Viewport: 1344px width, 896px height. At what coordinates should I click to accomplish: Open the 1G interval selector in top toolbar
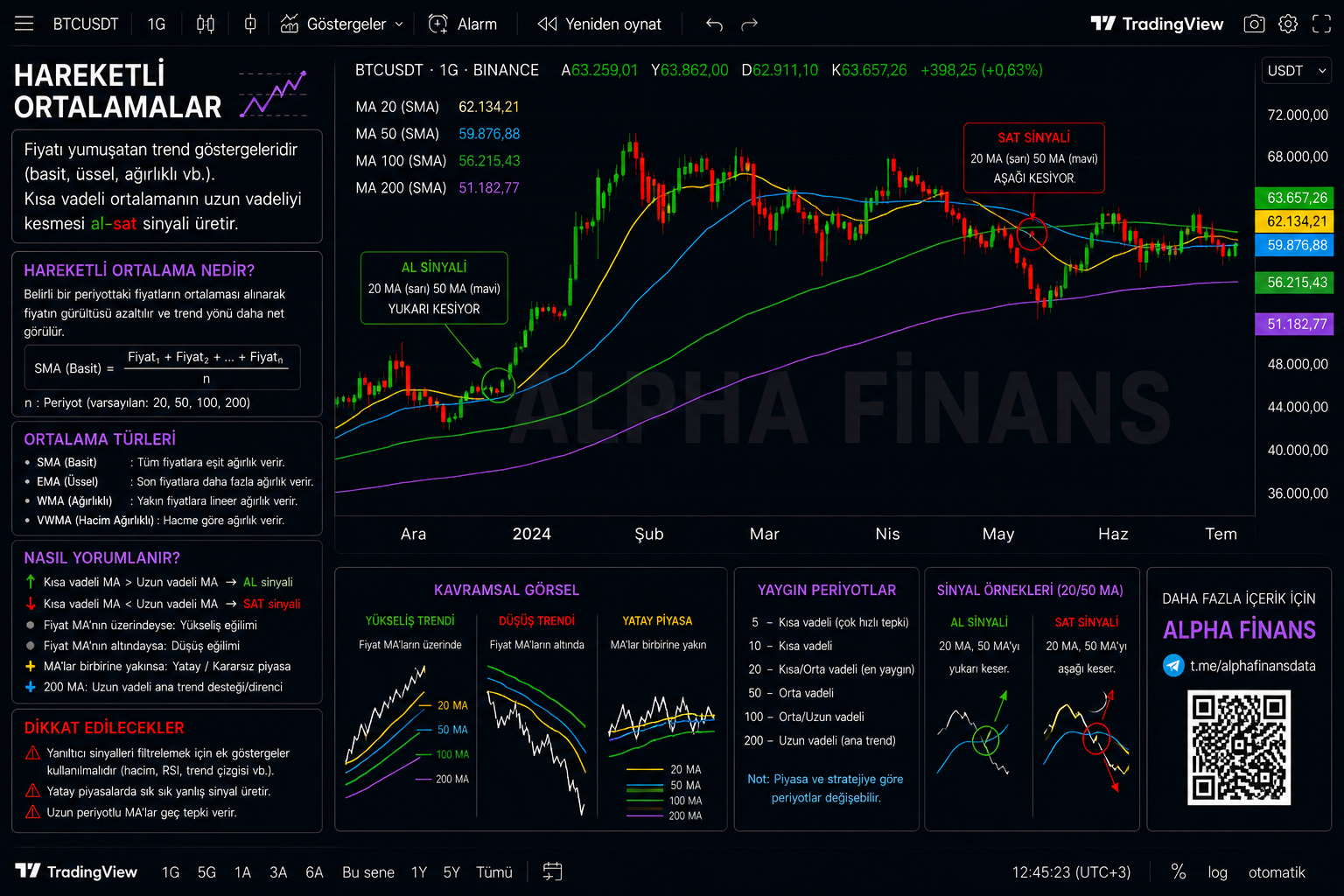[x=157, y=24]
